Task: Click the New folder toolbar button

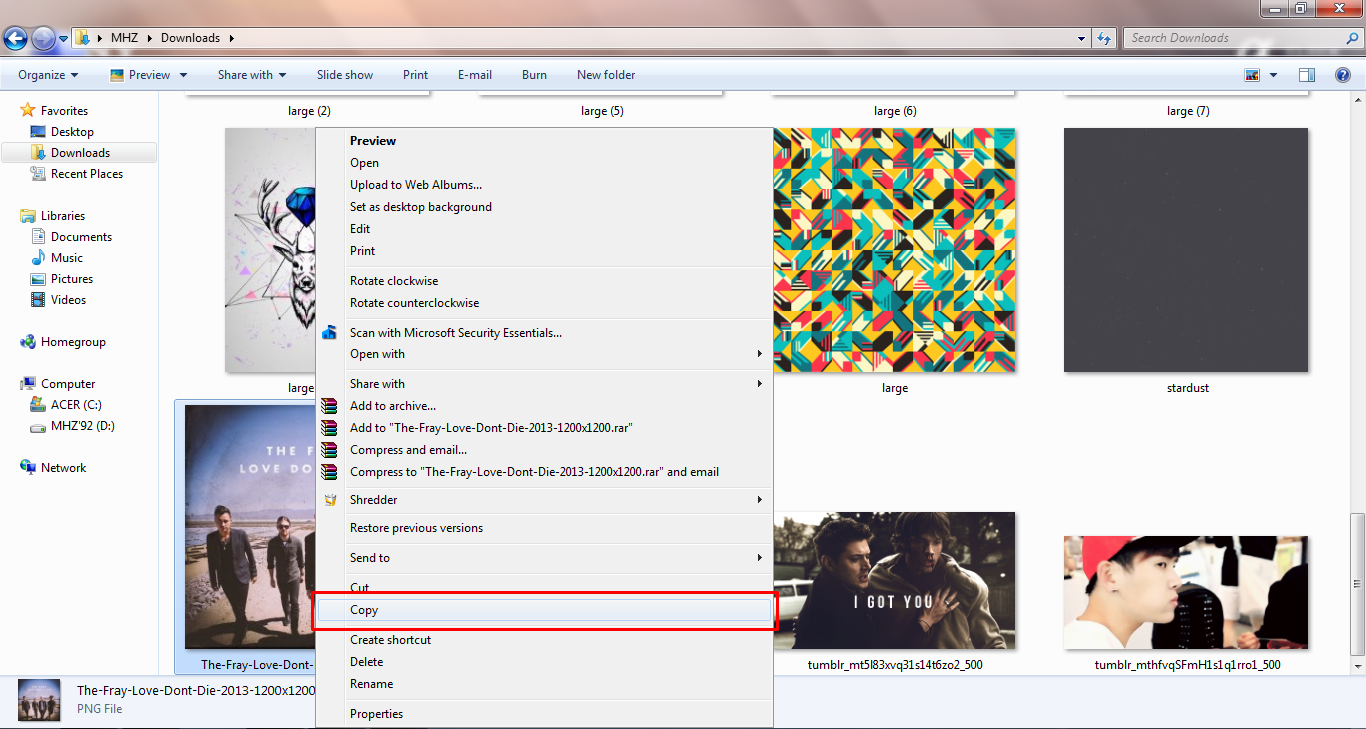Action: point(606,75)
